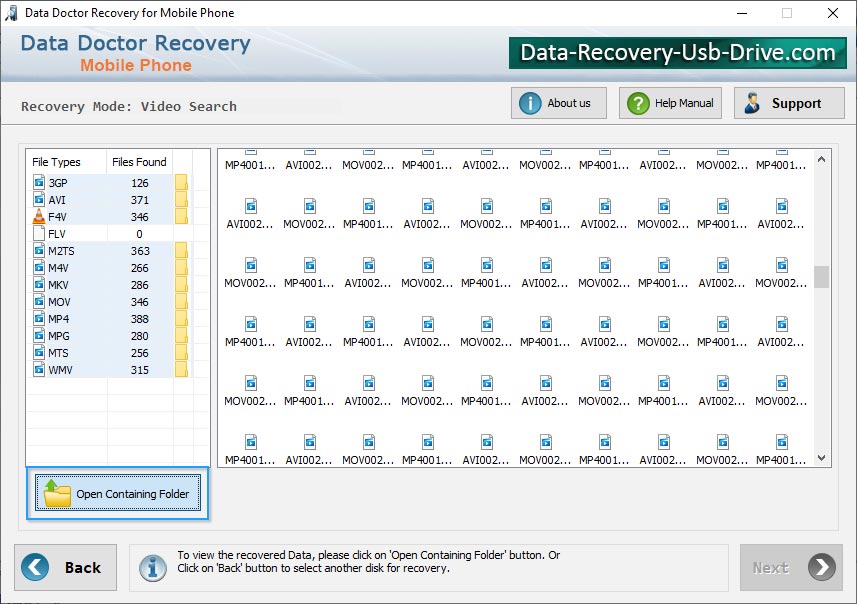The width and height of the screenshot is (857, 604).
Task: Select the M2TS file type icon
Action: 39,250
